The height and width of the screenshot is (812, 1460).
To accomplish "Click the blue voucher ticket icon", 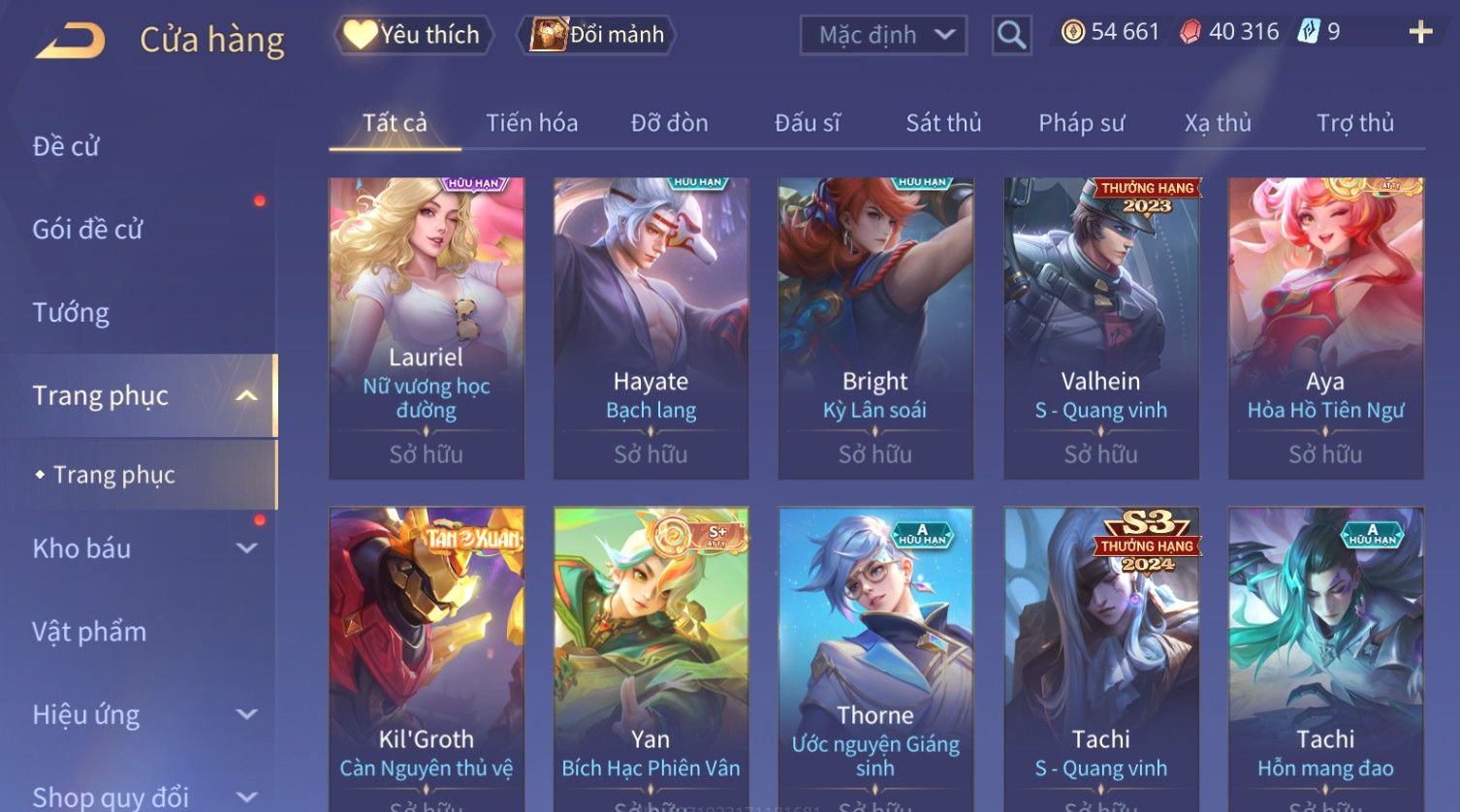I will (x=1309, y=32).
